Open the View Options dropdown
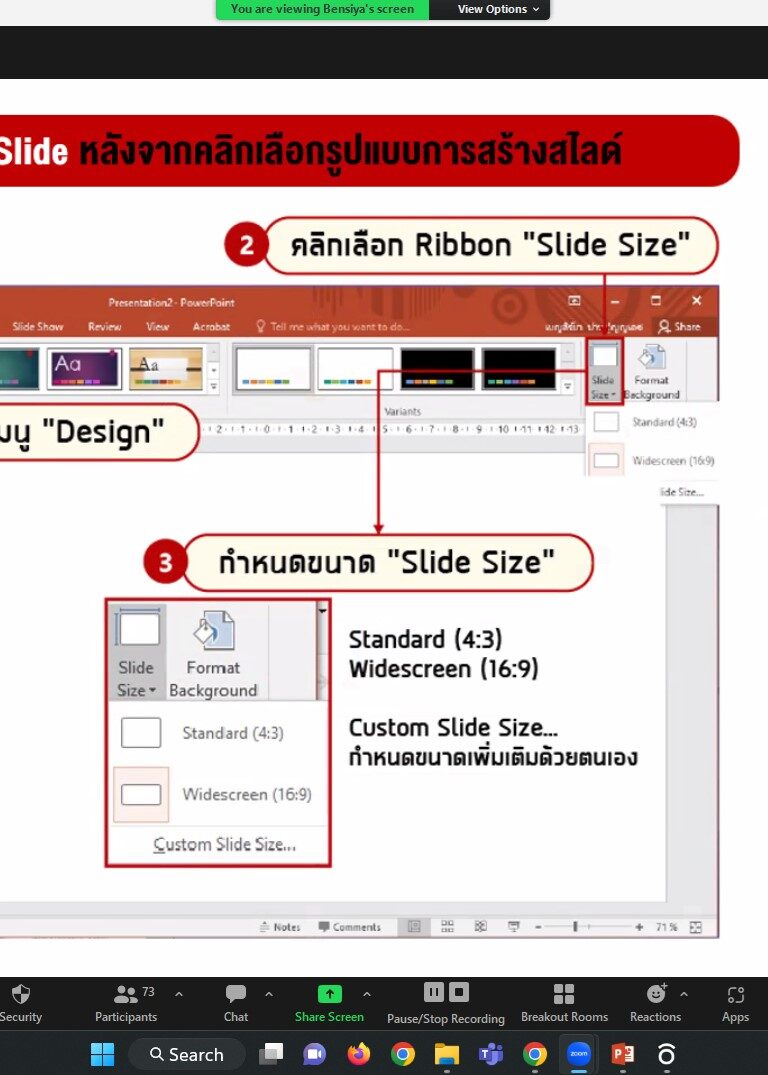The width and height of the screenshot is (768, 1075). [x=497, y=10]
